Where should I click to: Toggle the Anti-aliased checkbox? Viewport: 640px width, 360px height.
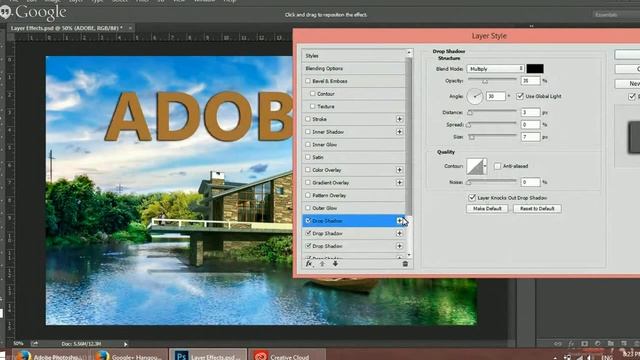pos(497,166)
